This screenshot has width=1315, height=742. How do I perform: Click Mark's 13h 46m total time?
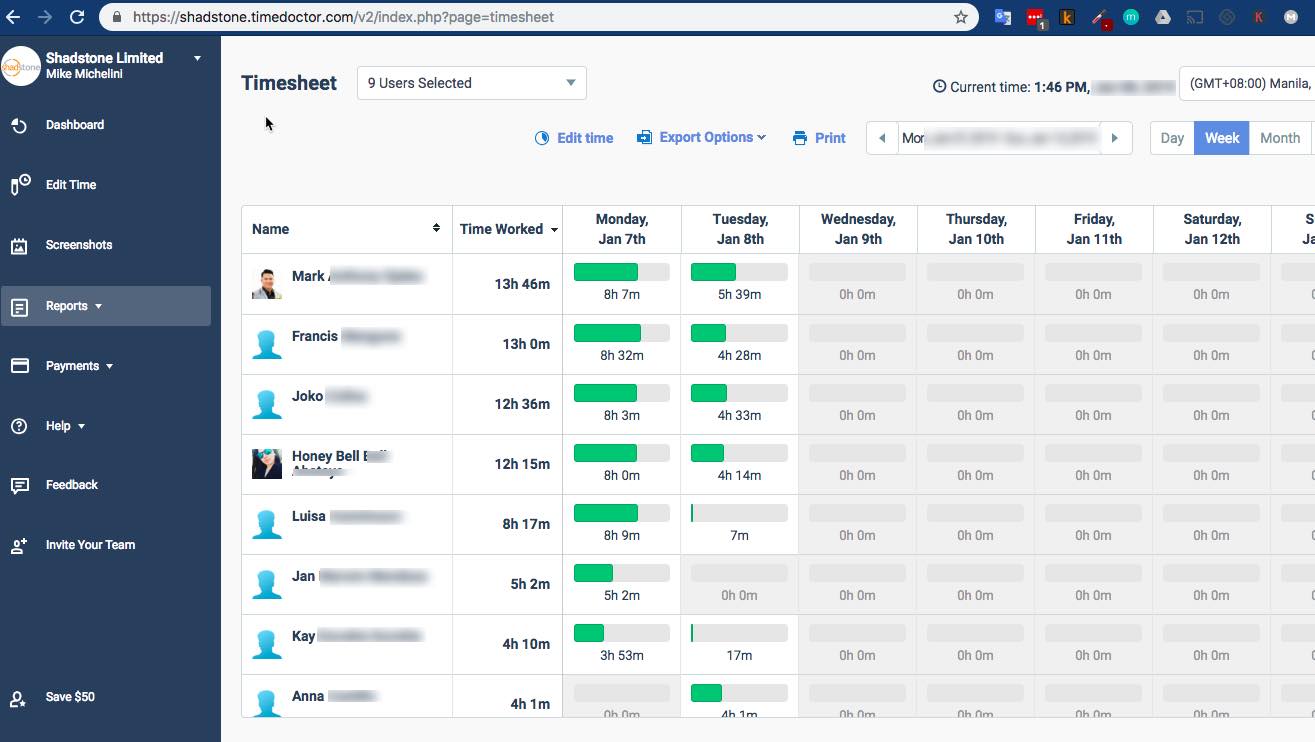522,284
